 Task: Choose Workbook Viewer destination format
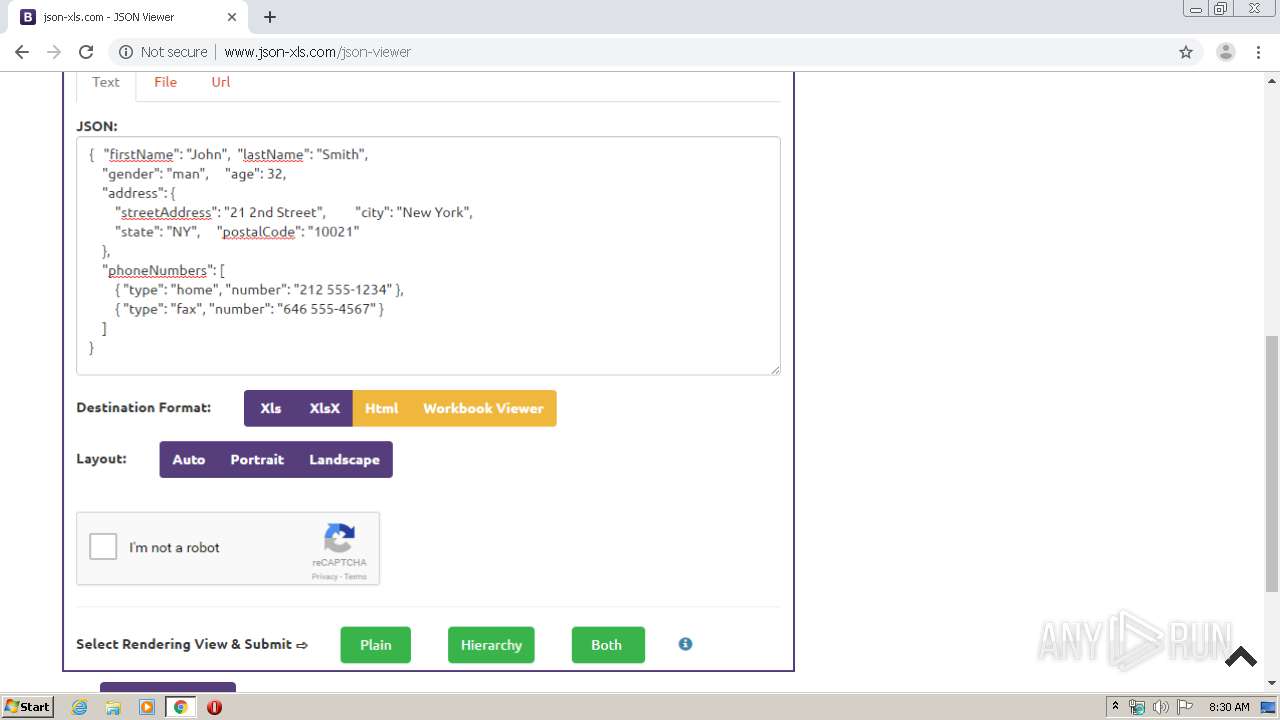coord(483,408)
